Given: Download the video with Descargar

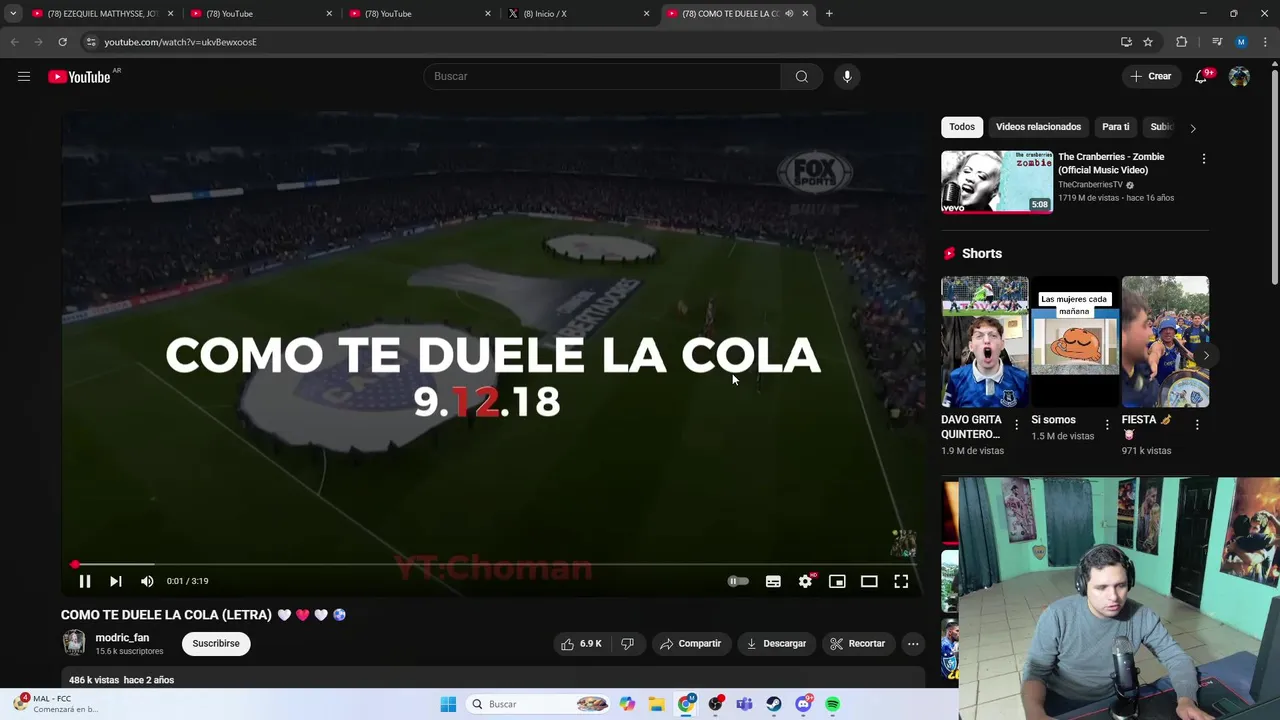Looking at the screenshot, I should click(776, 644).
